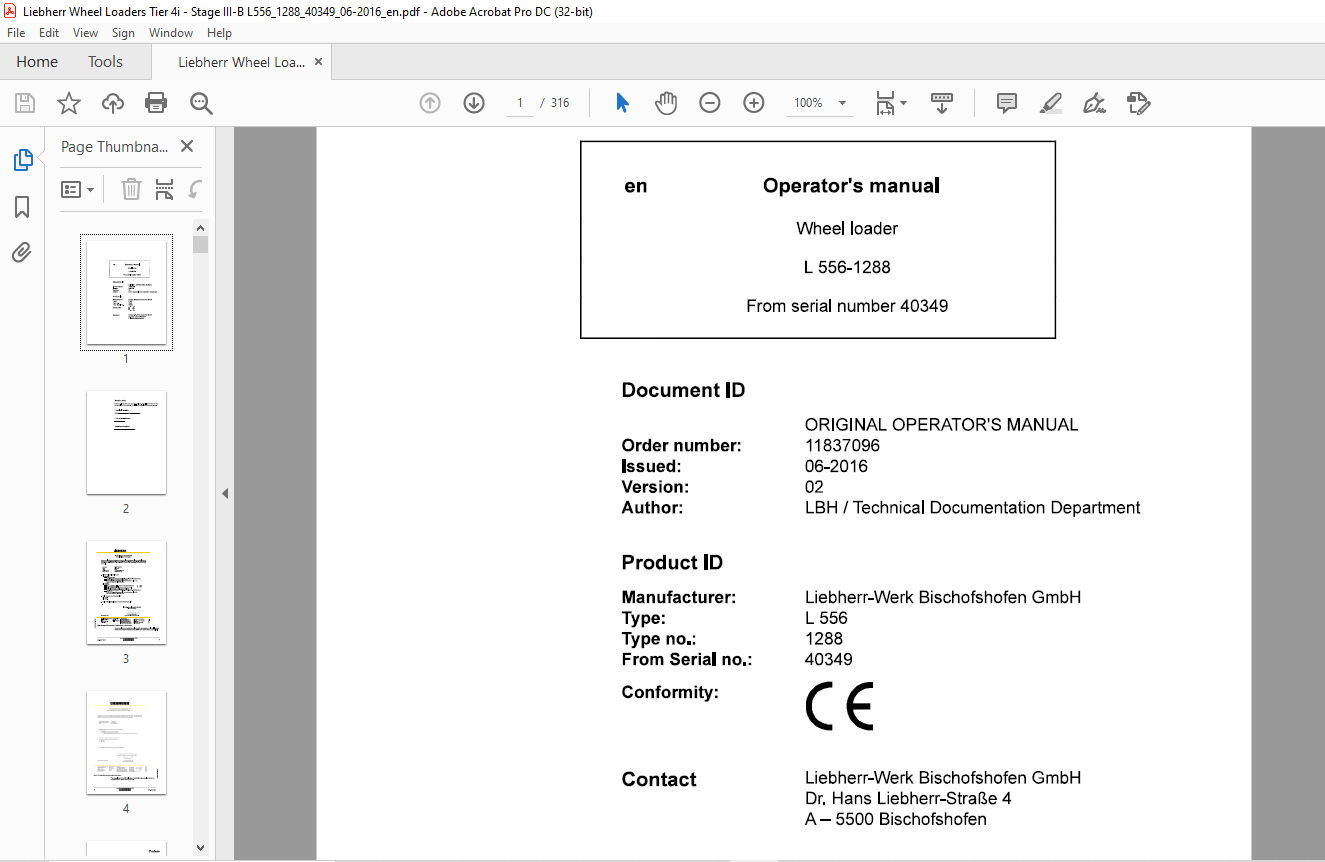Screen dimensions: 1325x862
Task: Click the "Document ID" heading
Action: coord(683,390)
